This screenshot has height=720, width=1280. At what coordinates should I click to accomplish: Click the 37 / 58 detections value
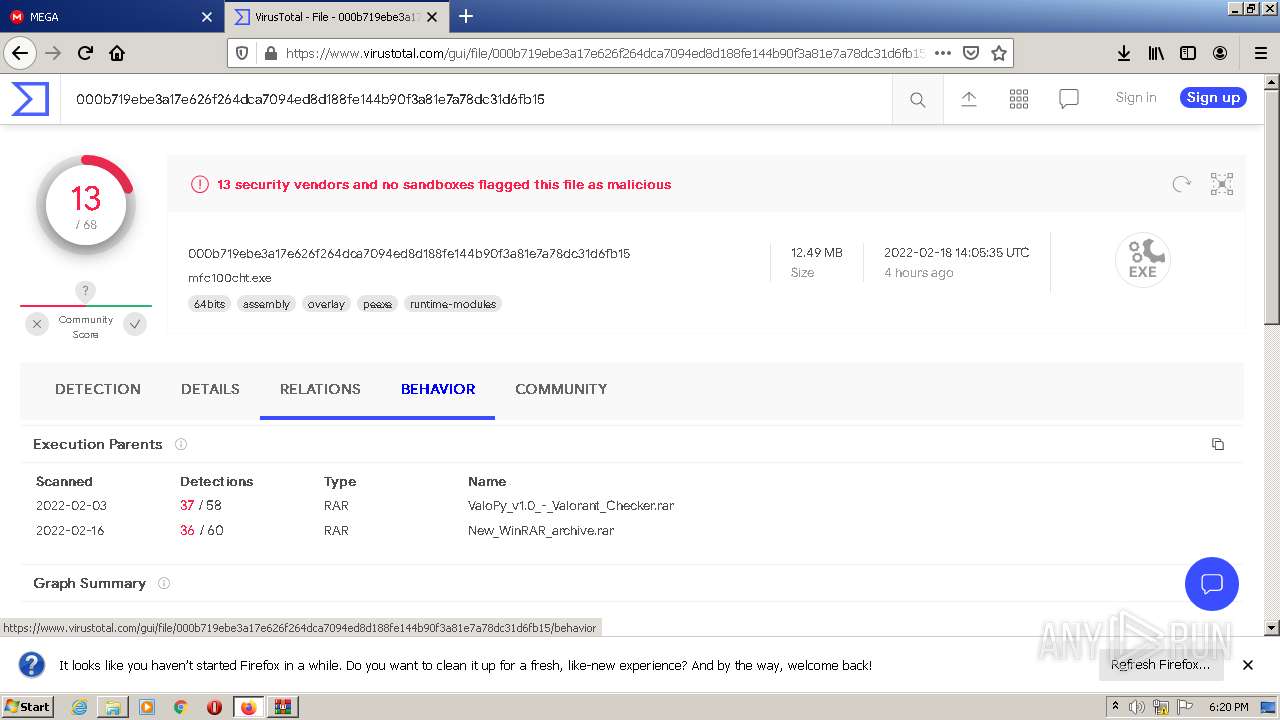click(x=201, y=506)
